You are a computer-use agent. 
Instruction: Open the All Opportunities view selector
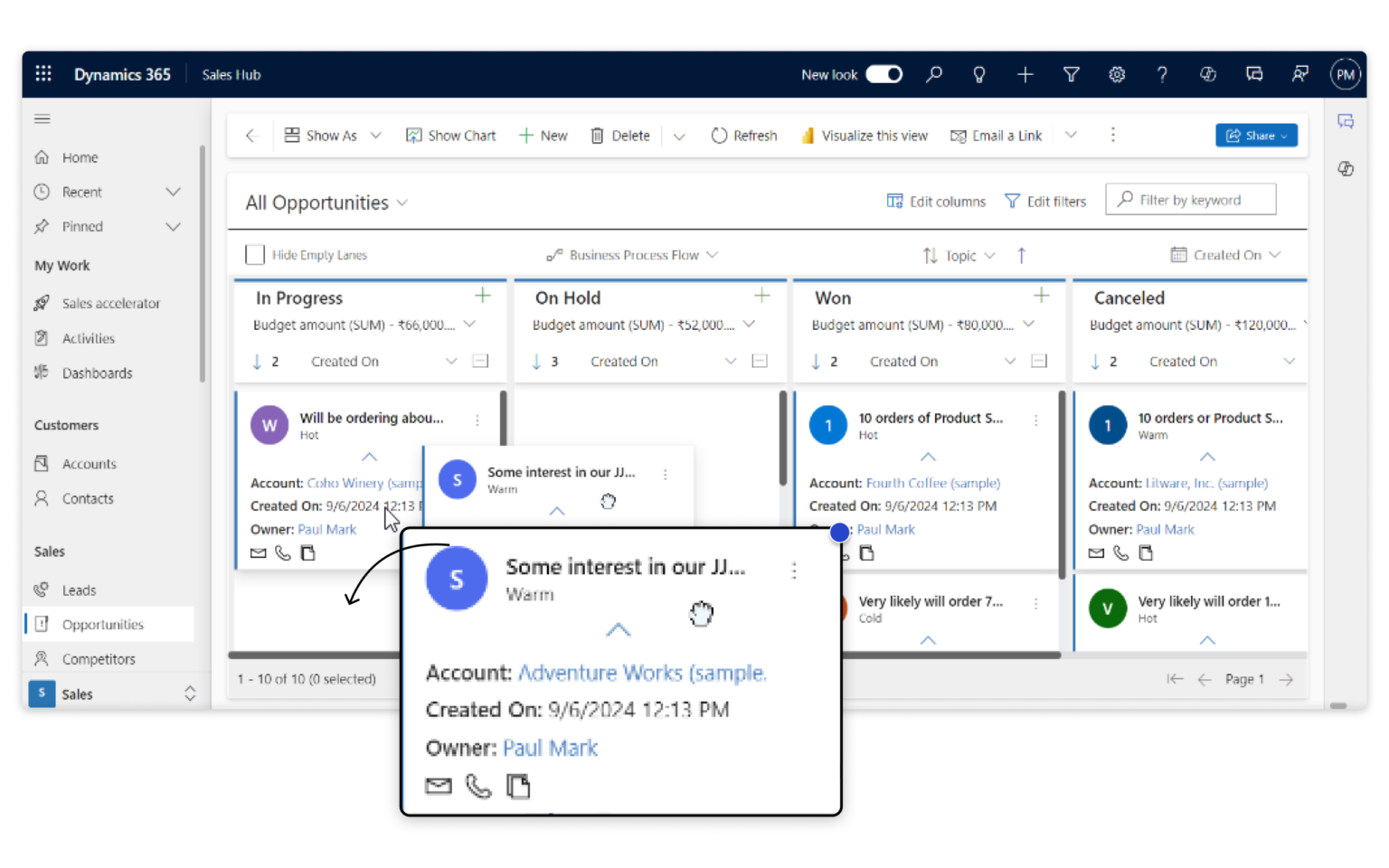coord(327,203)
